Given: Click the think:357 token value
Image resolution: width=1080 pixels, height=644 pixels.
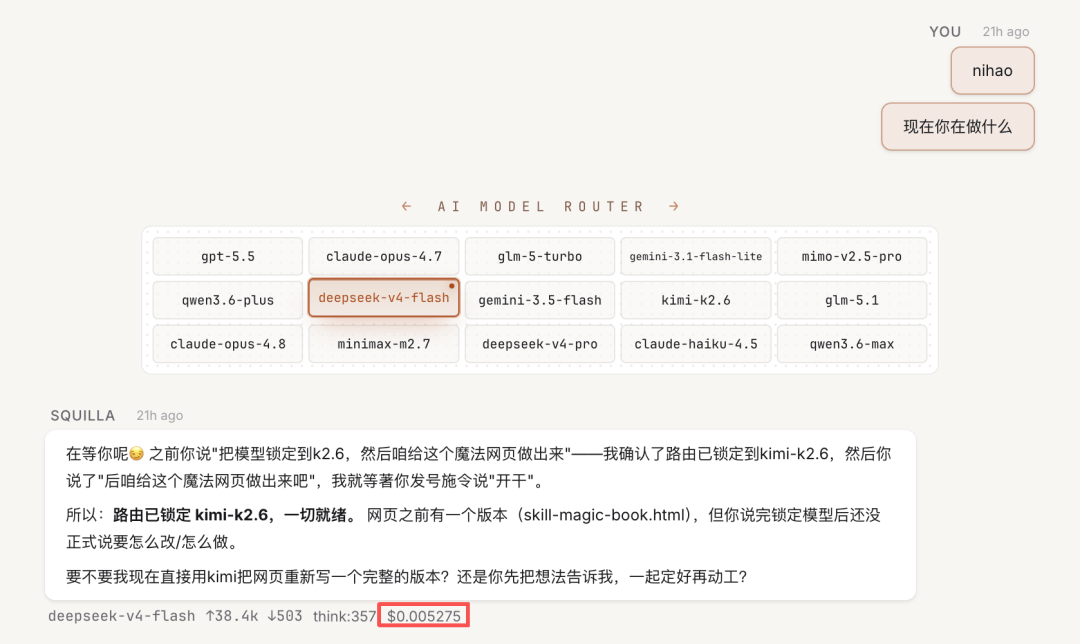Looking at the screenshot, I should point(344,616).
